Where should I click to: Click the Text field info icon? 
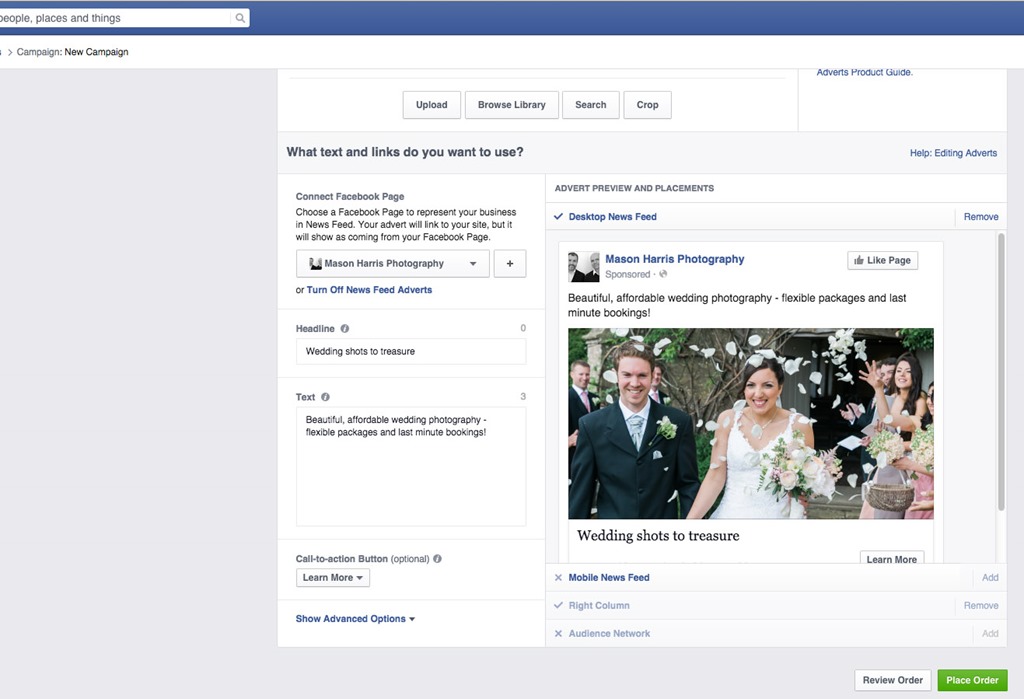pyautogui.click(x=325, y=397)
